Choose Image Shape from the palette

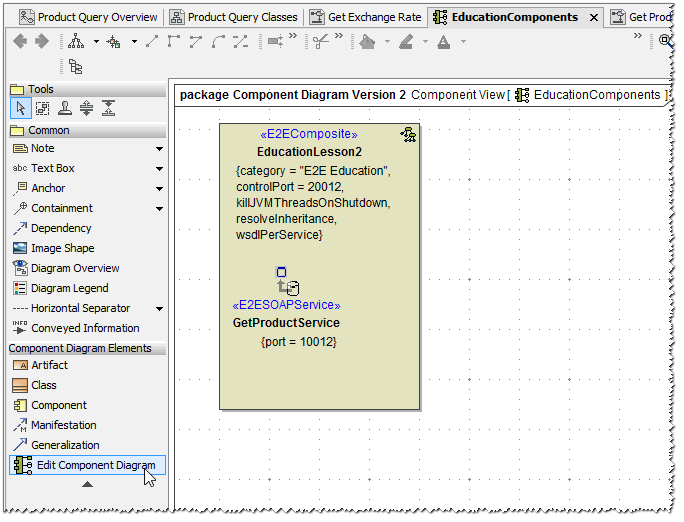tap(62, 248)
